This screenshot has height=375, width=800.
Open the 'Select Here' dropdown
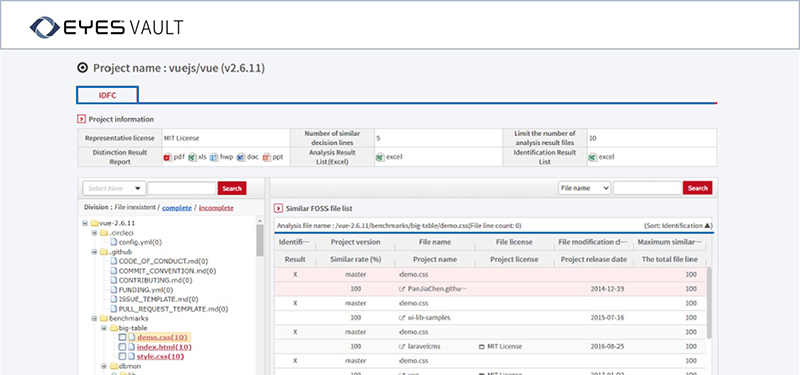[114, 188]
